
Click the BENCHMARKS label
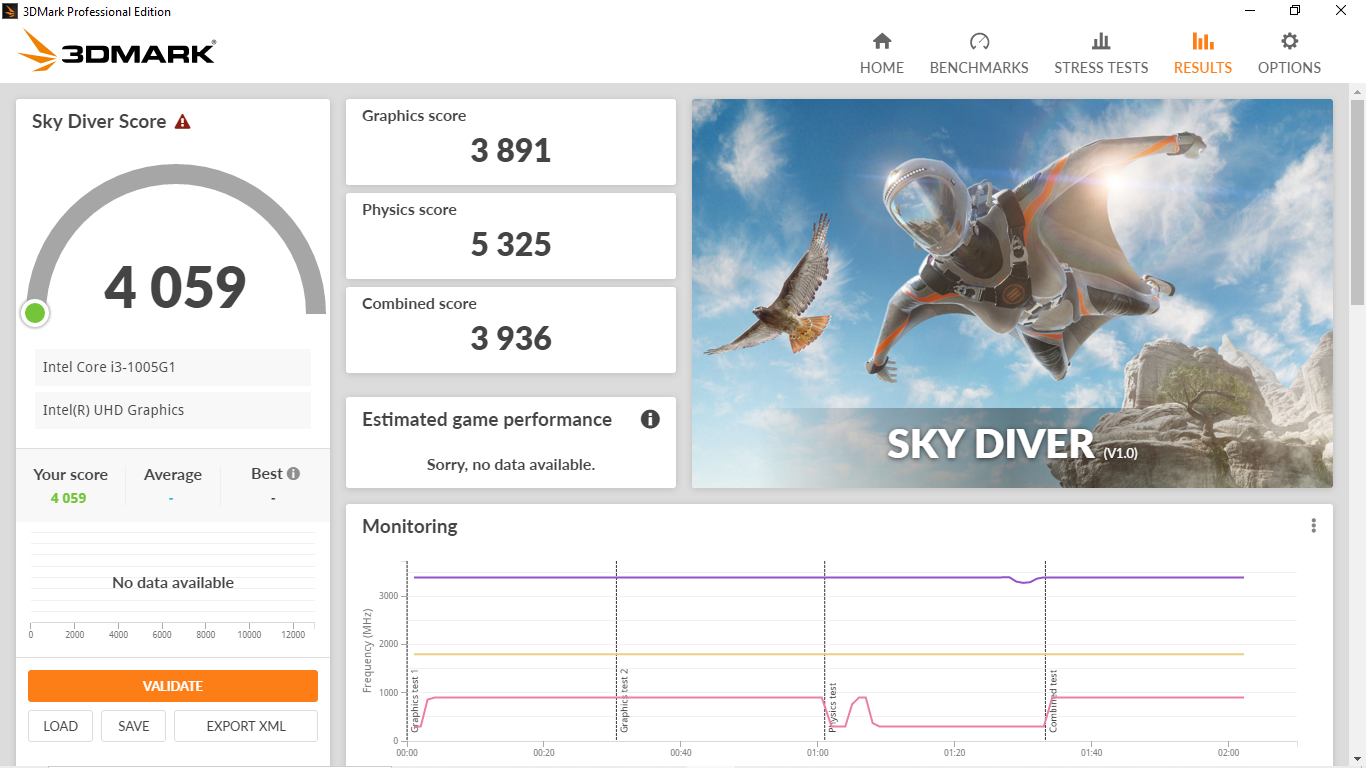pyautogui.click(x=979, y=68)
